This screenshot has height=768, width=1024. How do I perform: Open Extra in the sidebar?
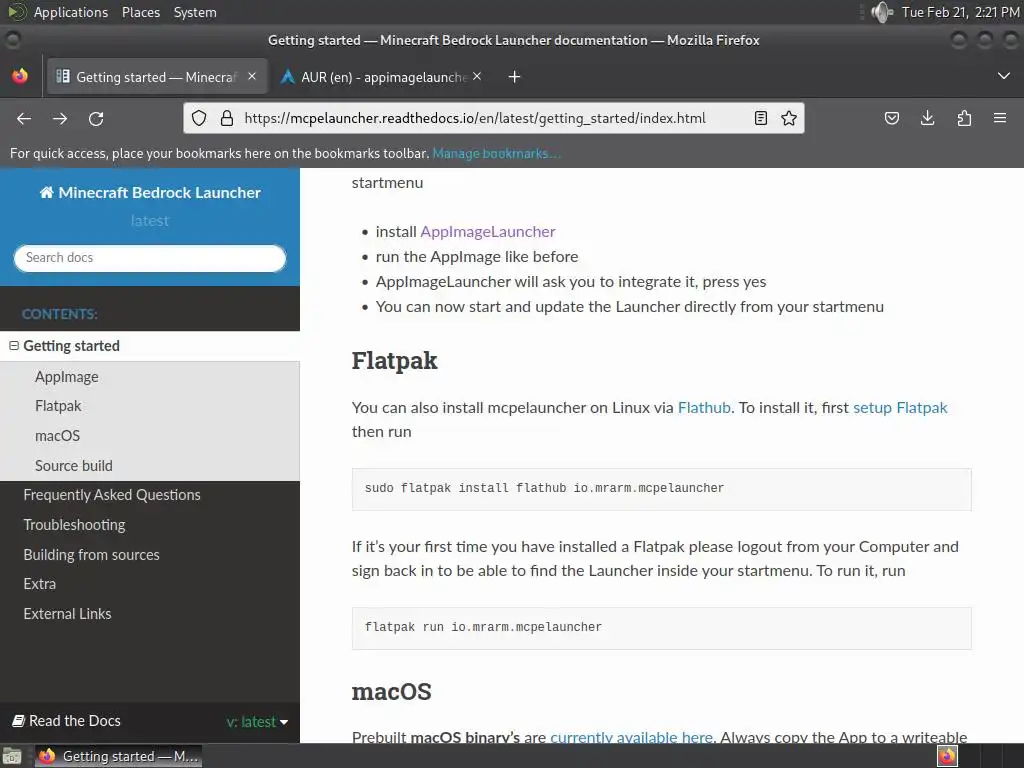40,584
